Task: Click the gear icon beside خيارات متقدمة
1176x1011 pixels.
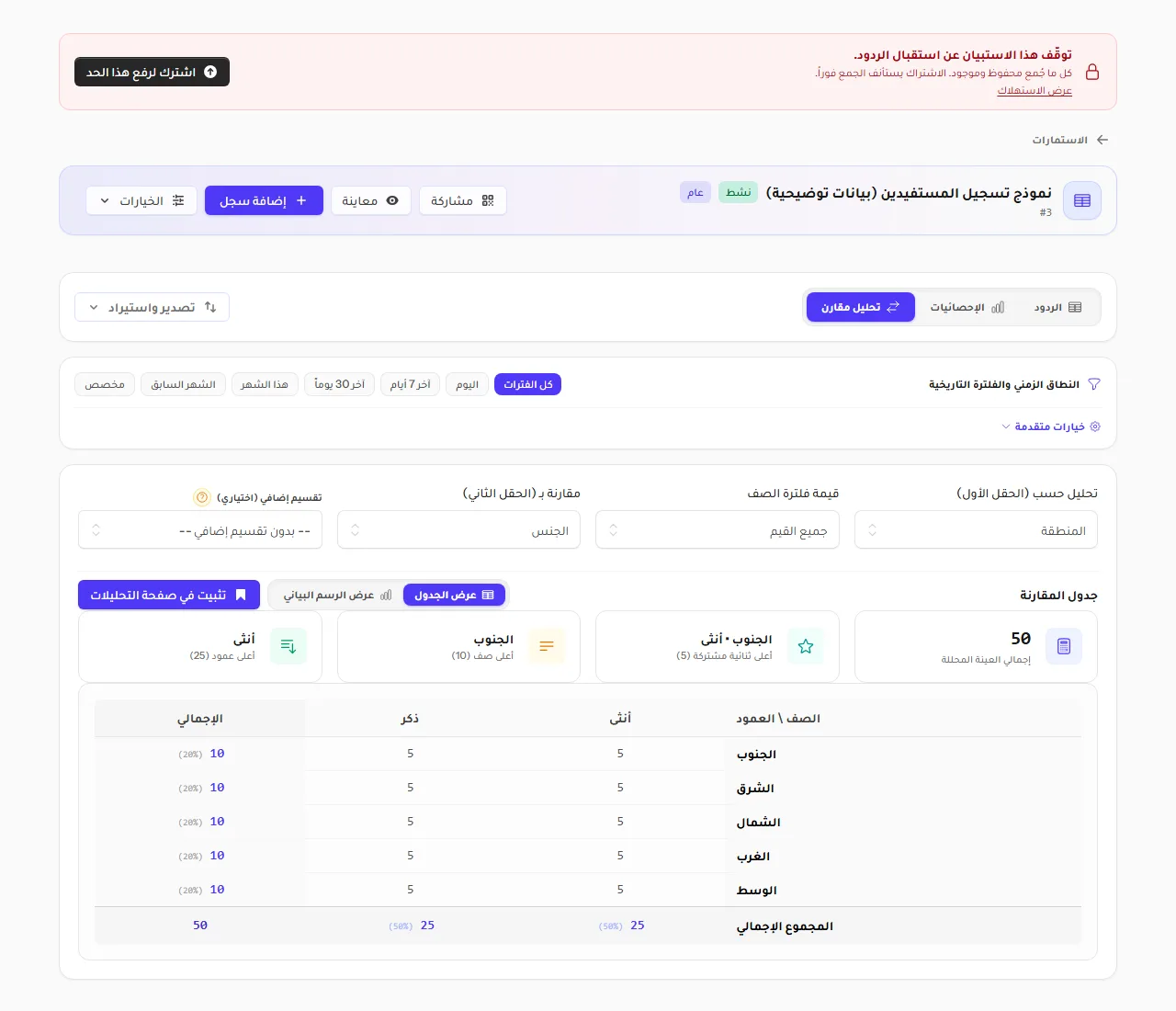Action: pyautogui.click(x=1095, y=426)
